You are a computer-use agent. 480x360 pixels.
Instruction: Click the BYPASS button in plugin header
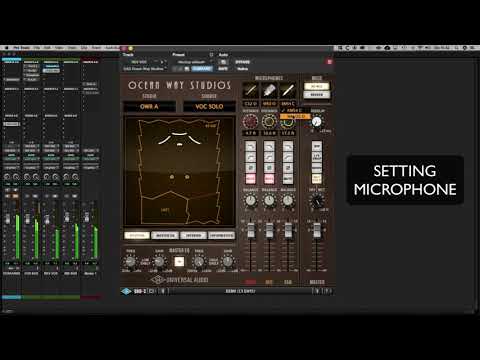[242, 62]
